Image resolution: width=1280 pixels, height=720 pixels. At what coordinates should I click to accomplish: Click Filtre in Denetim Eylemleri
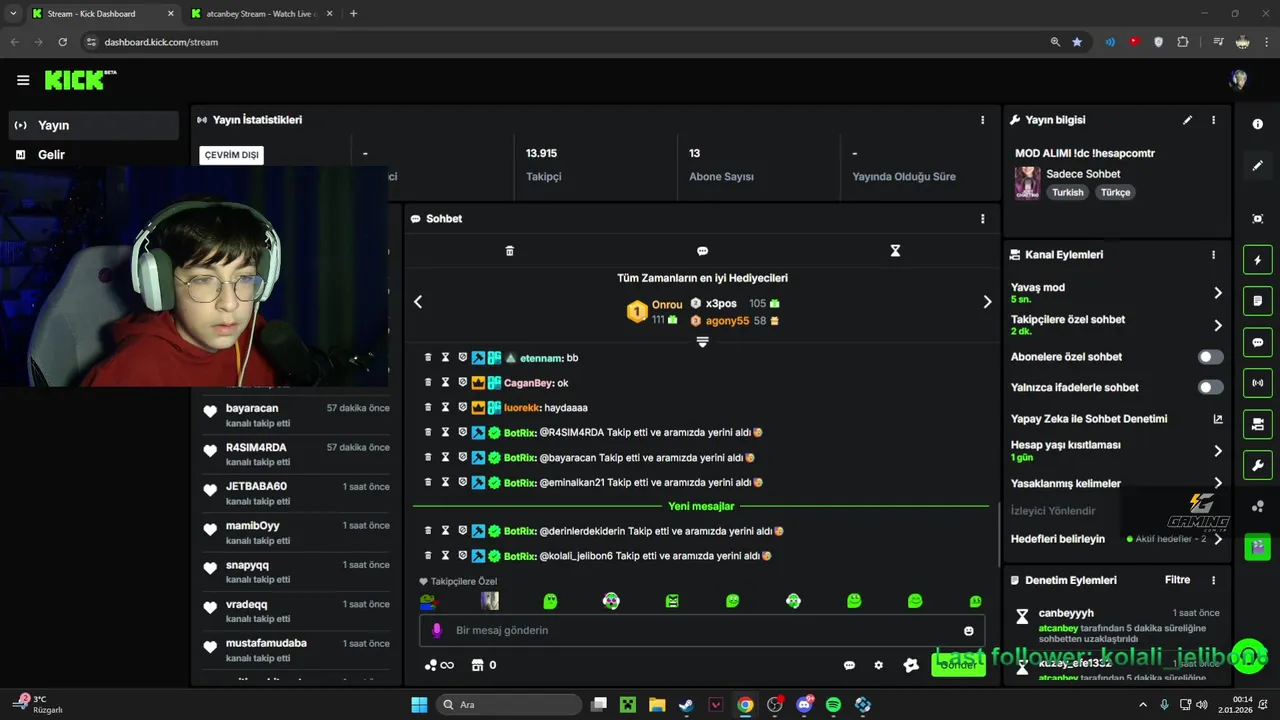tap(1177, 580)
